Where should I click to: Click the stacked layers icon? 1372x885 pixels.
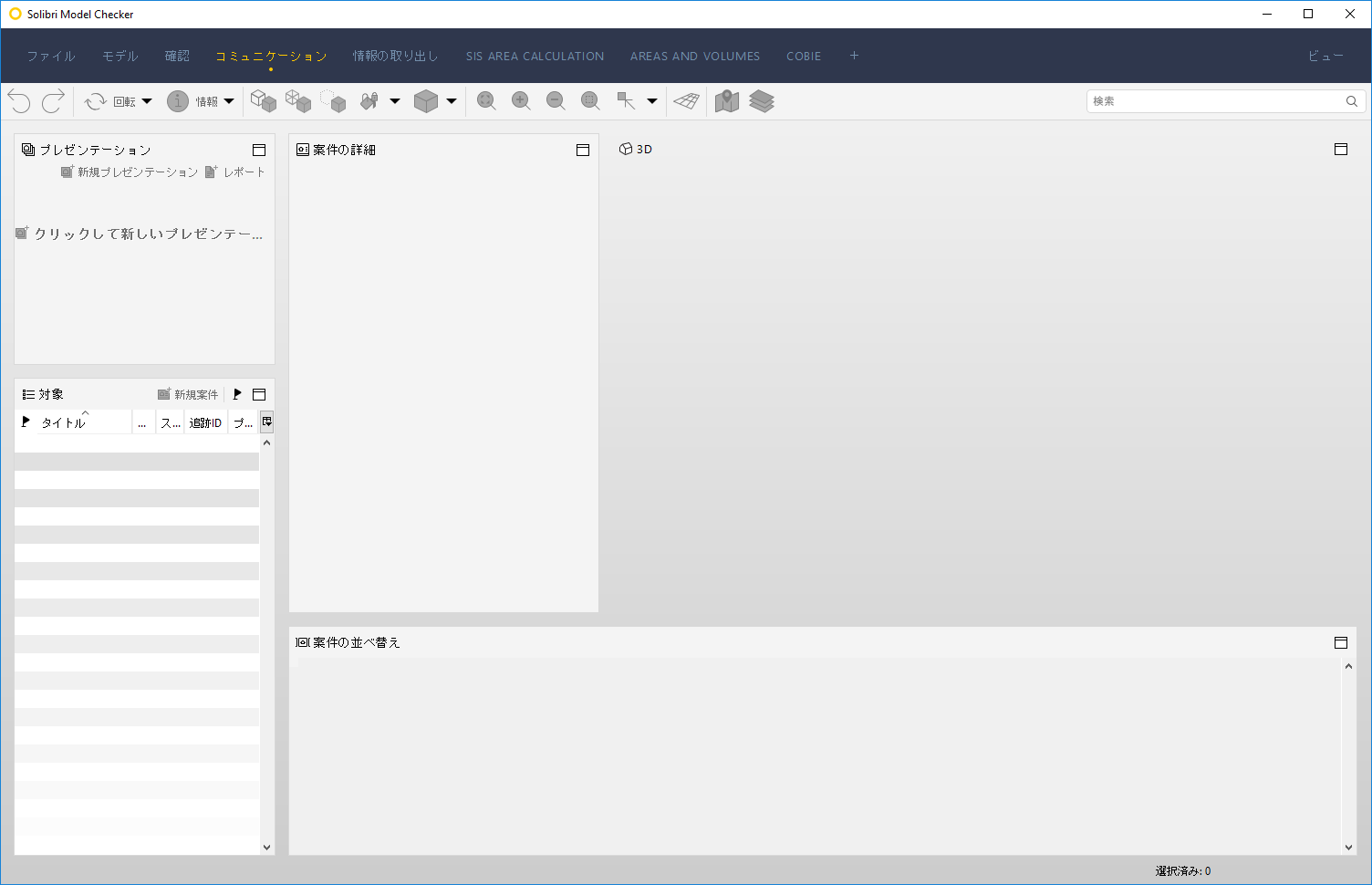coord(762,101)
